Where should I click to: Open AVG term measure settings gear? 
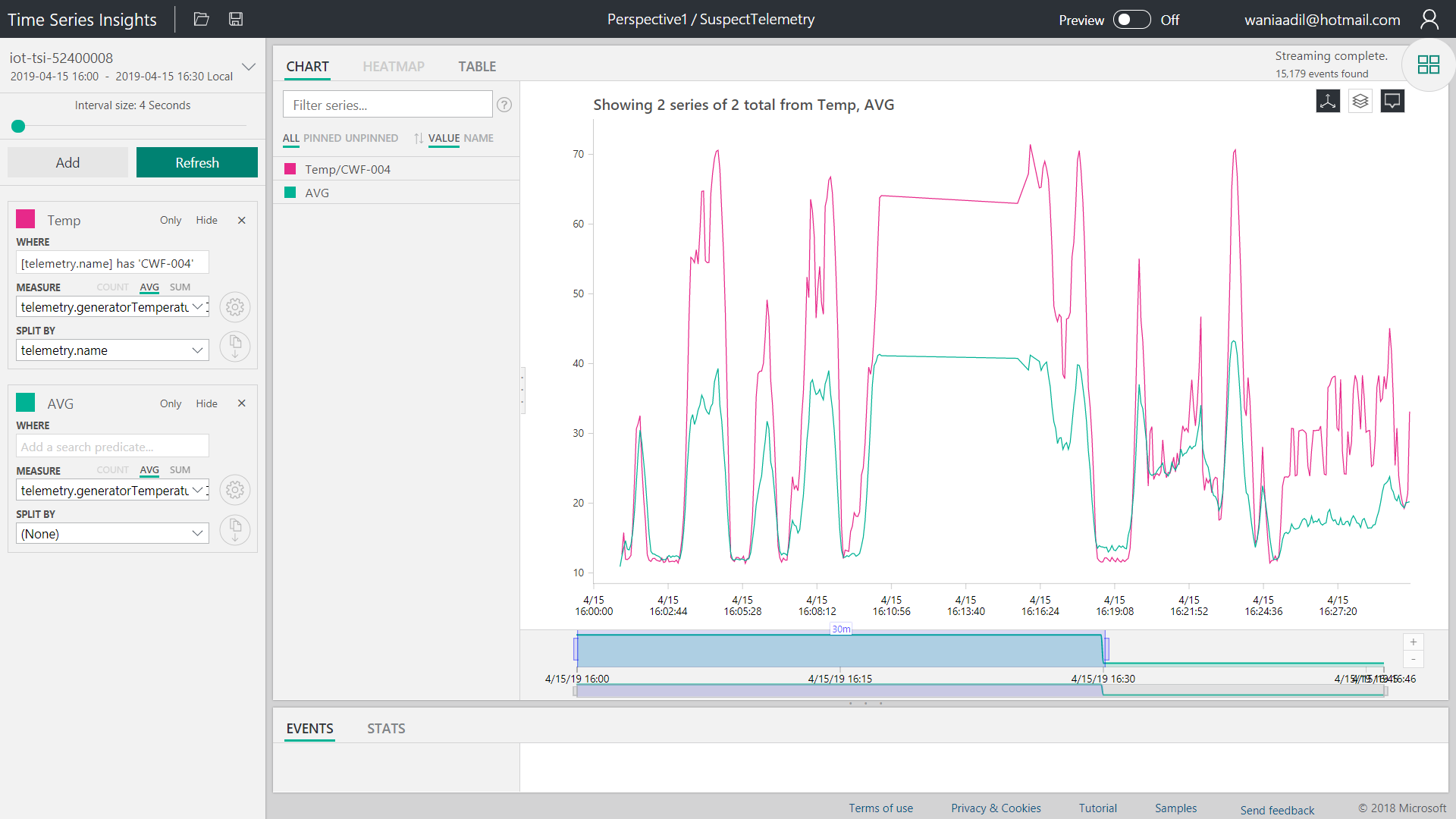pyautogui.click(x=235, y=490)
